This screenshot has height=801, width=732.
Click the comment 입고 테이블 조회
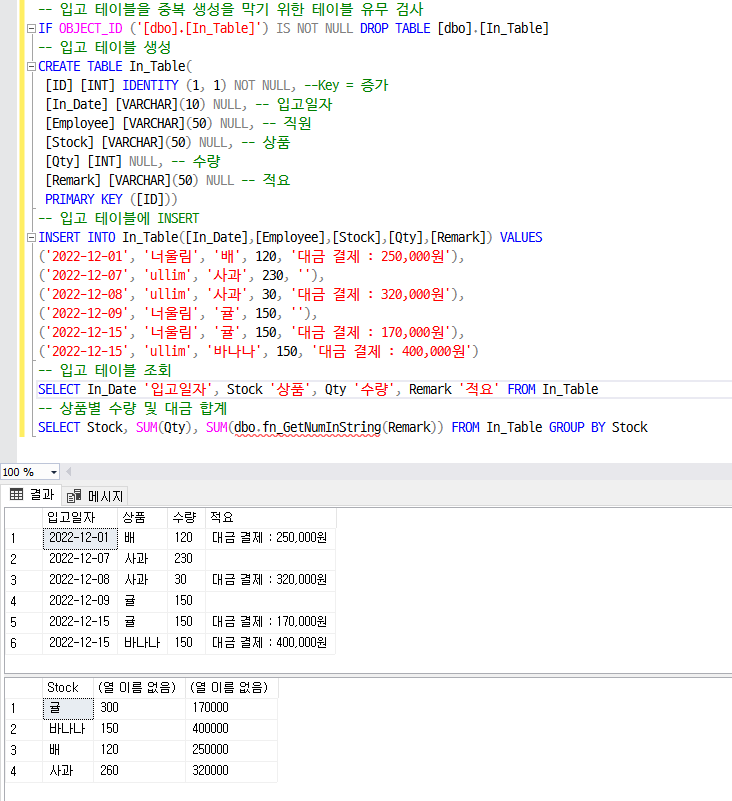105,370
